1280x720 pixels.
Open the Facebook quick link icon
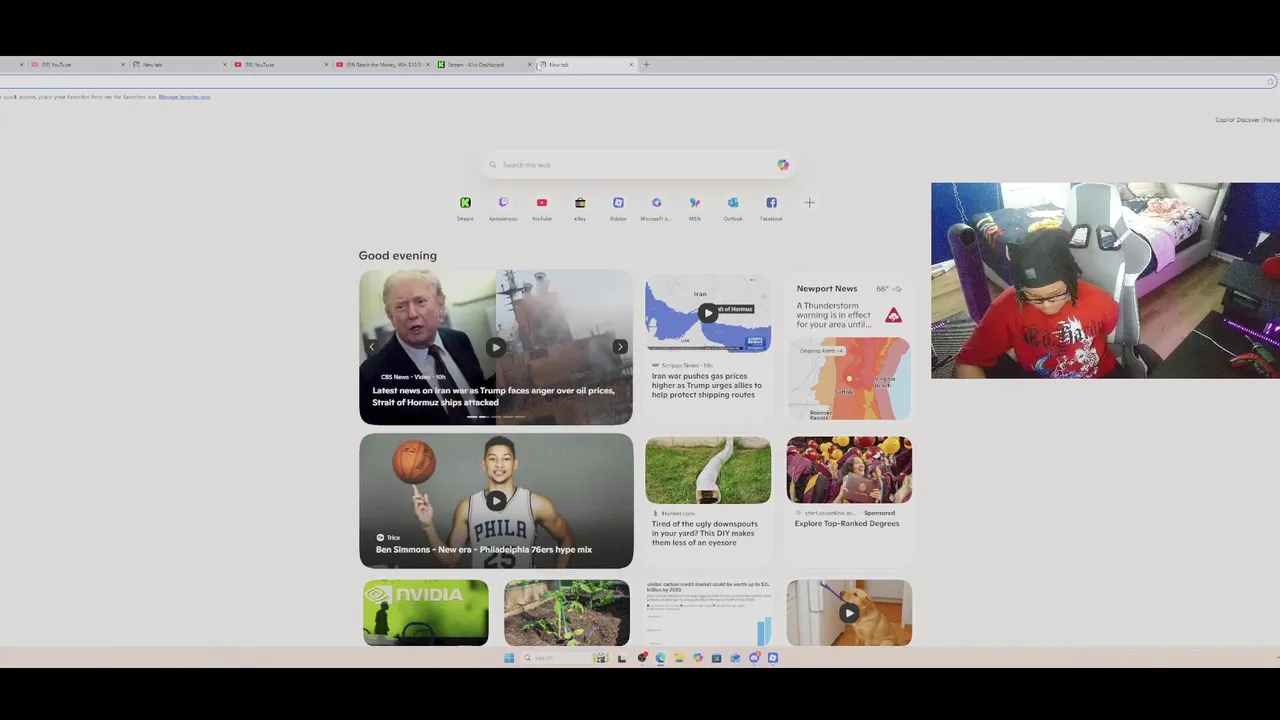(771, 203)
